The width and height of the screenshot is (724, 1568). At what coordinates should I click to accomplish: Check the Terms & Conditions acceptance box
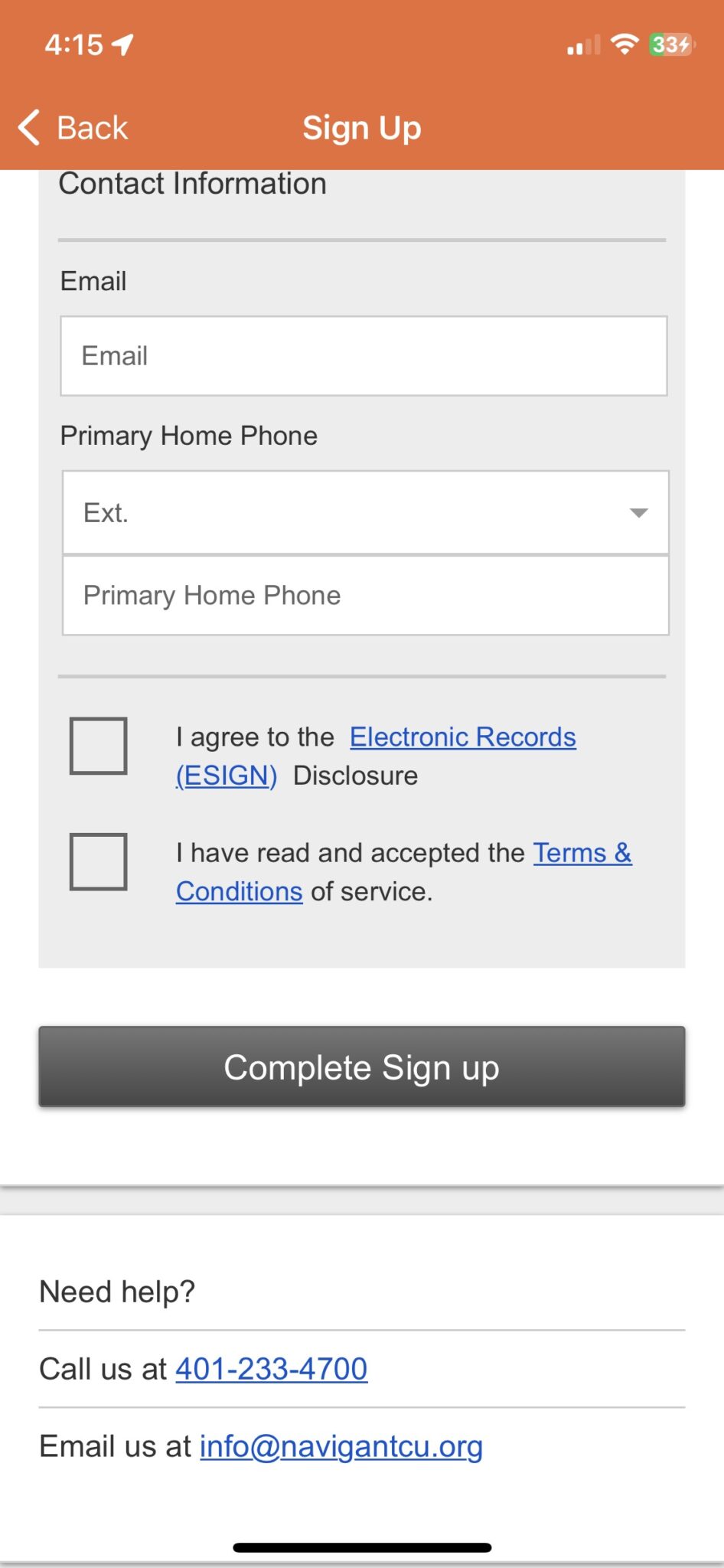point(99,861)
